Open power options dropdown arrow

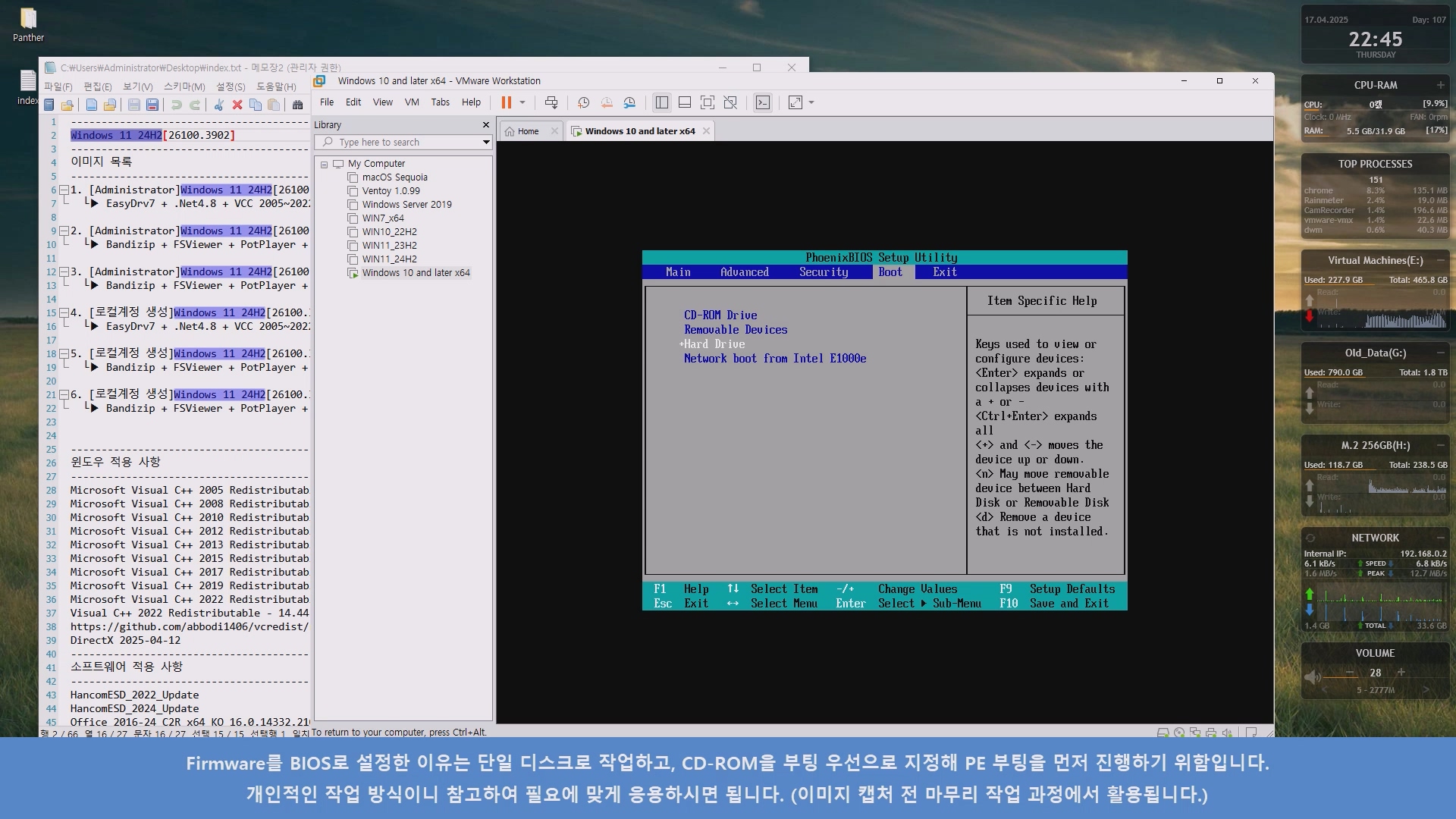(x=522, y=102)
